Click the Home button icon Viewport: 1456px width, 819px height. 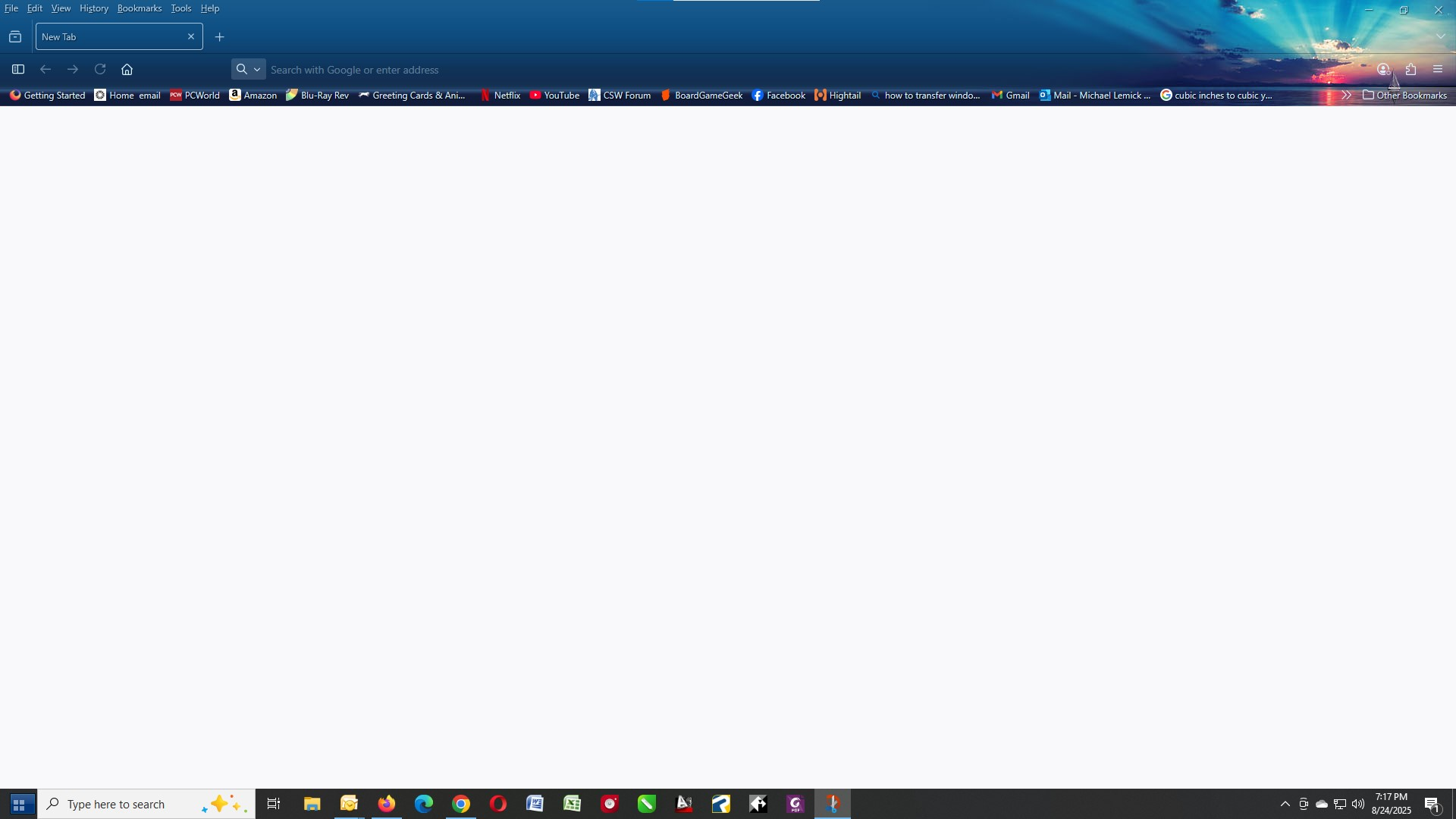pos(127,70)
